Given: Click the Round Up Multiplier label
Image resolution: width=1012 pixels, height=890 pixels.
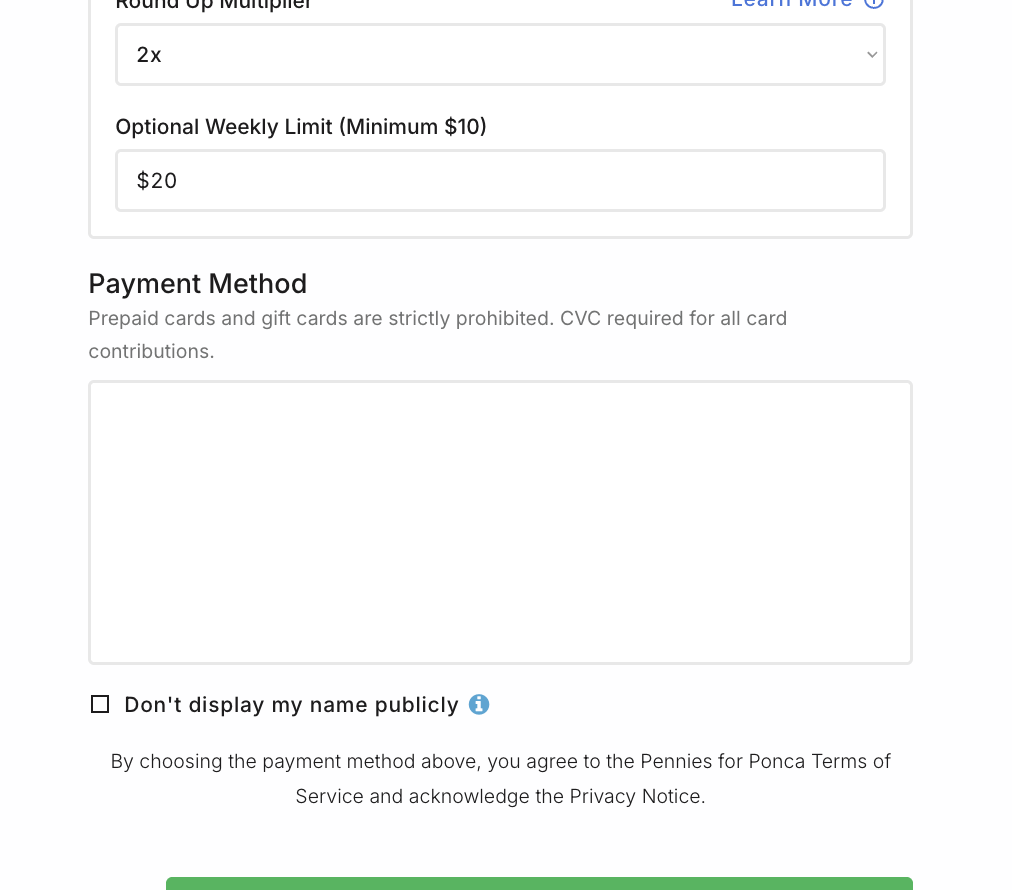Looking at the screenshot, I should click(214, 3).
